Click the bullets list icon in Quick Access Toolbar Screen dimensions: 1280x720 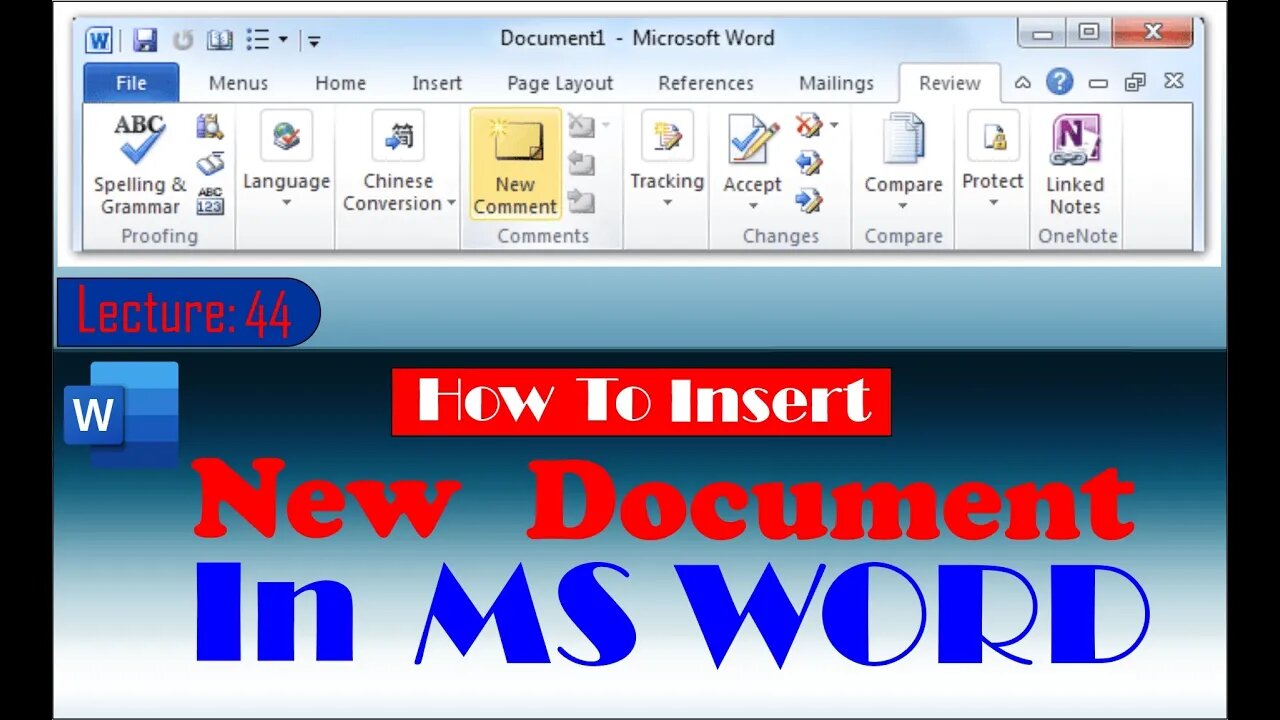[x=258, y=40]
